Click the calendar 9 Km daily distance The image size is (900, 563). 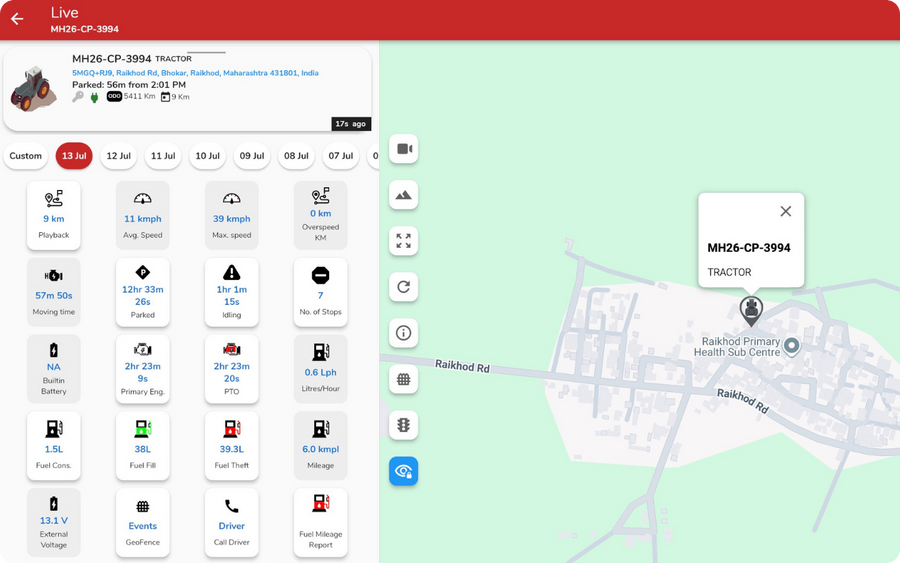point(175,97)
